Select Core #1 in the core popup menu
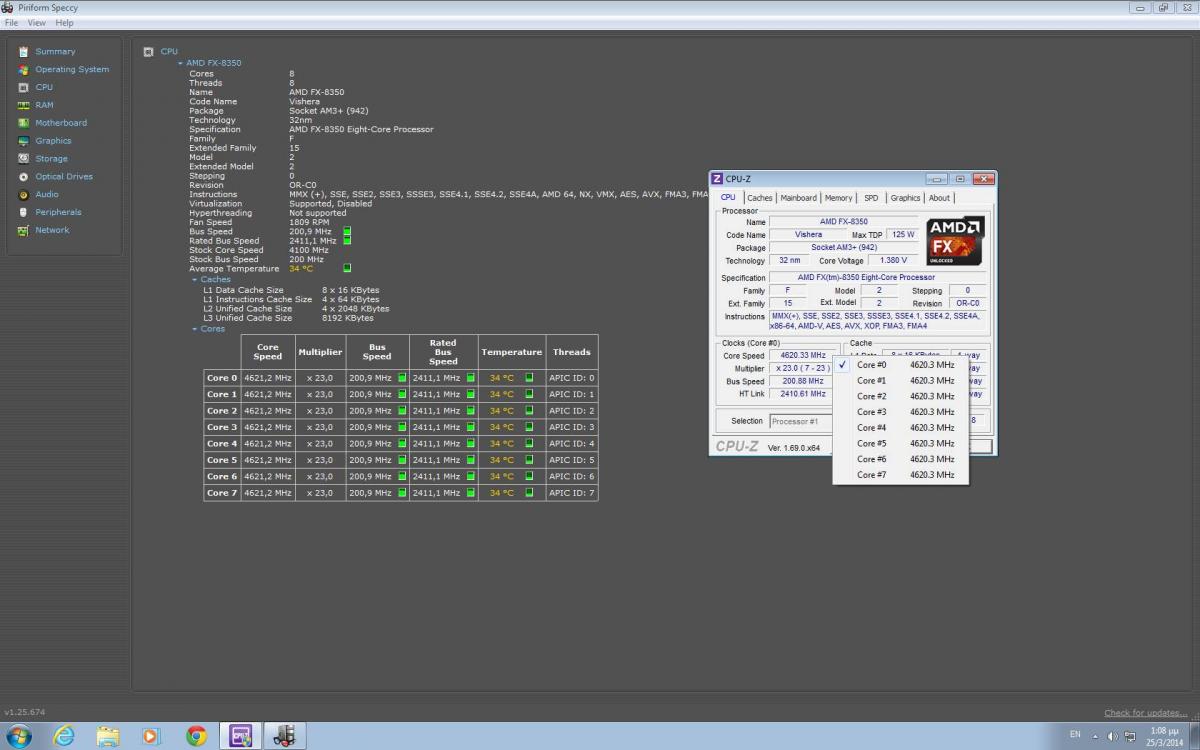1200x750 pixels. click(901, 381)
